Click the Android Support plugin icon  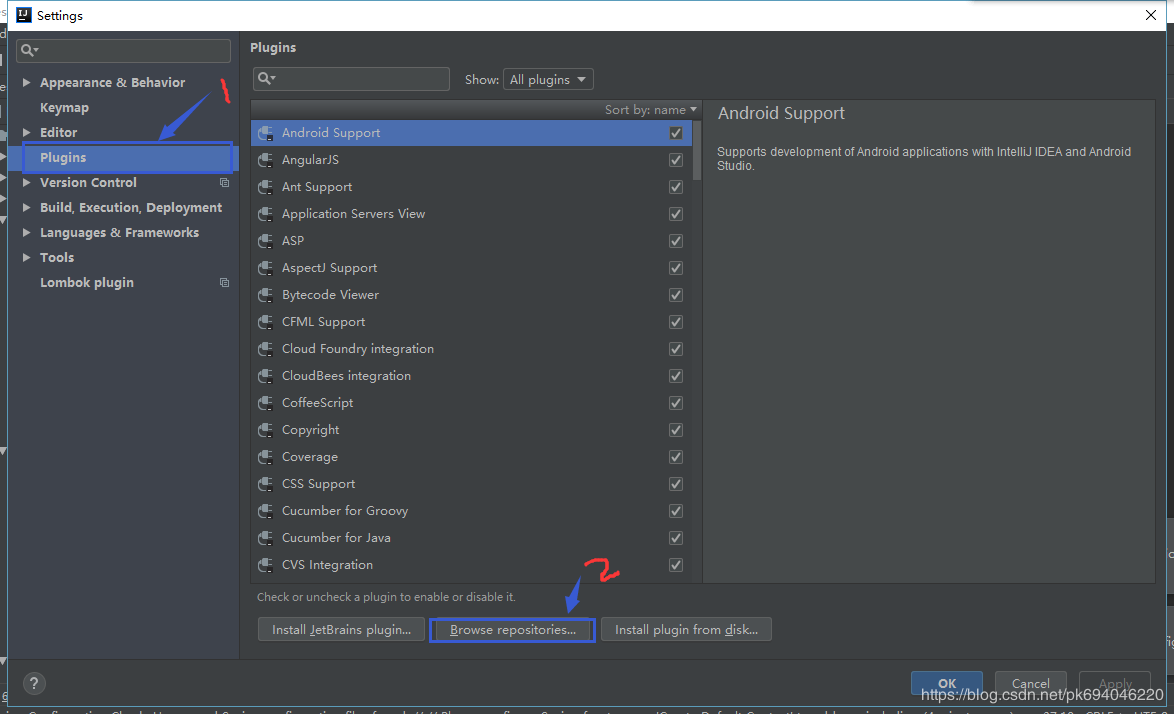click(265, 132)
